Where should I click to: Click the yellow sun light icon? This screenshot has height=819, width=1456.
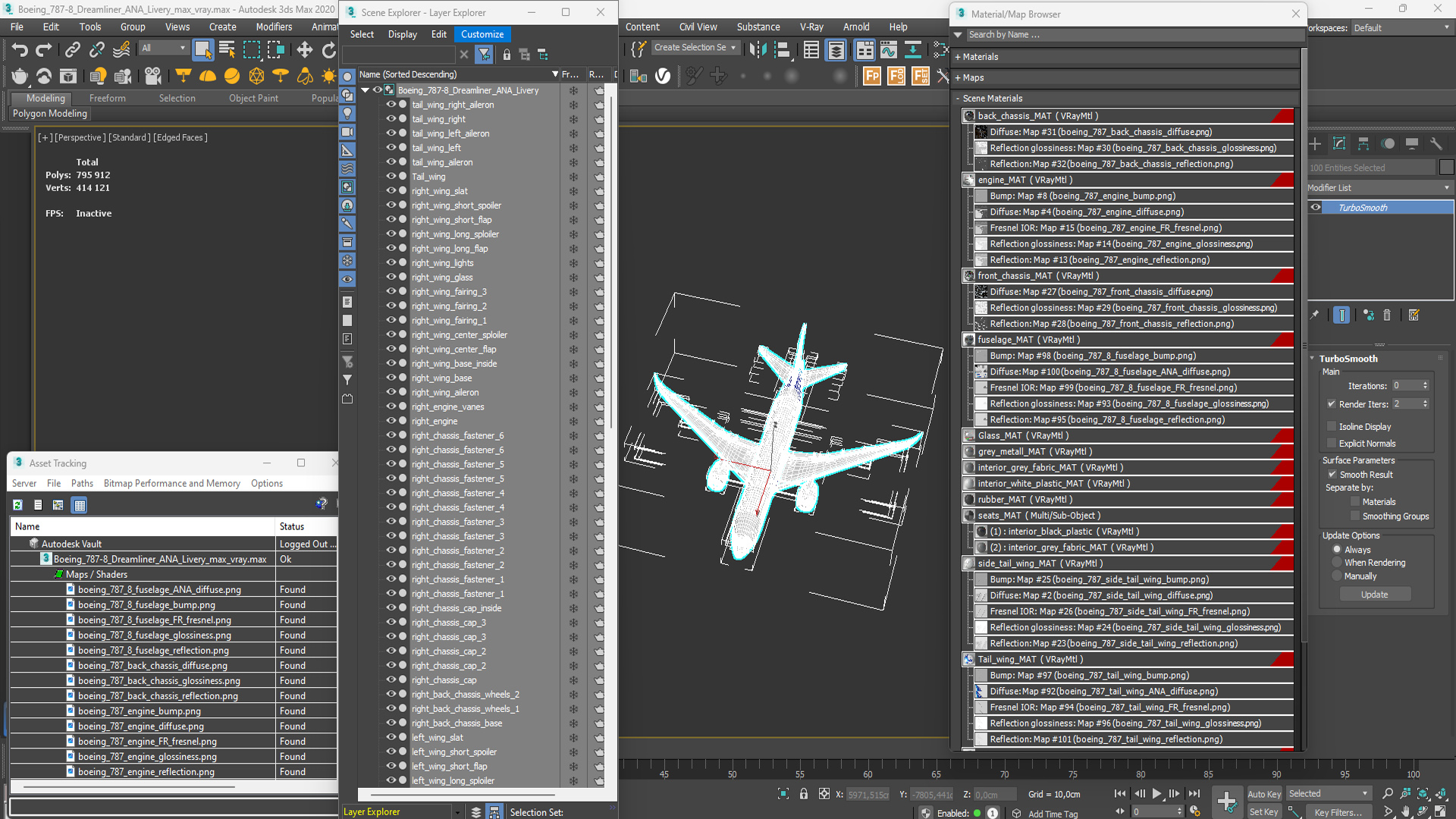pos(328,76)
